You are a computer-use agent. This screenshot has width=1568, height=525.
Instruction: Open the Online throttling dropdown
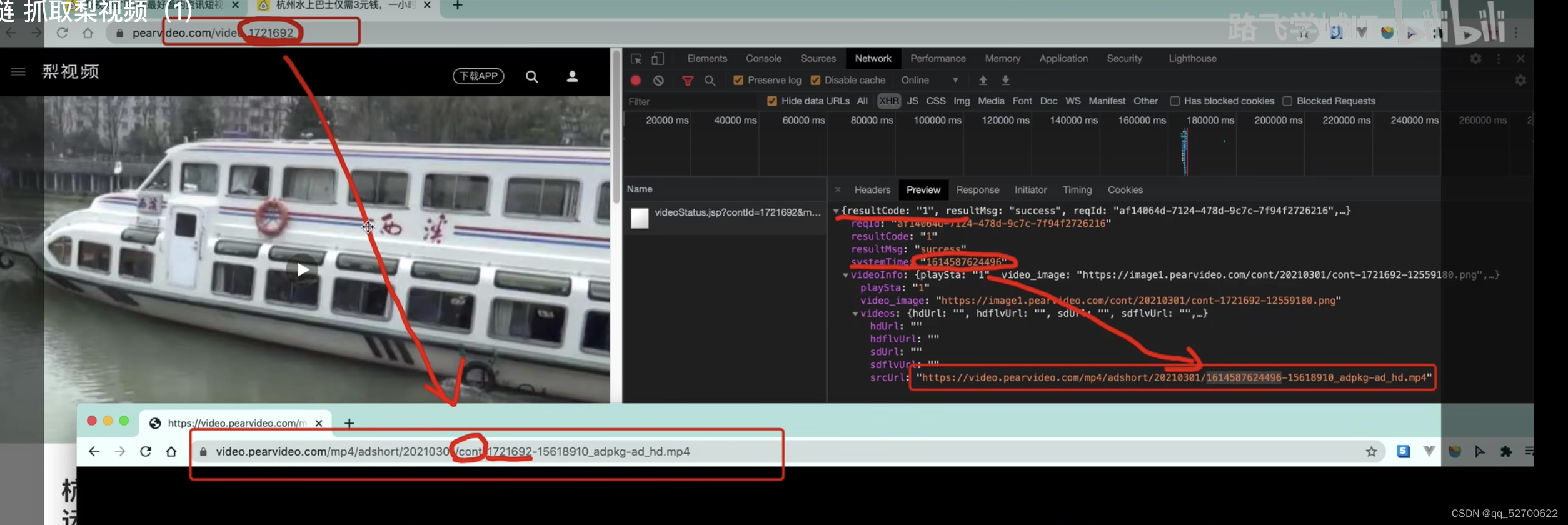pyautogui.click(x=929, y=80)
